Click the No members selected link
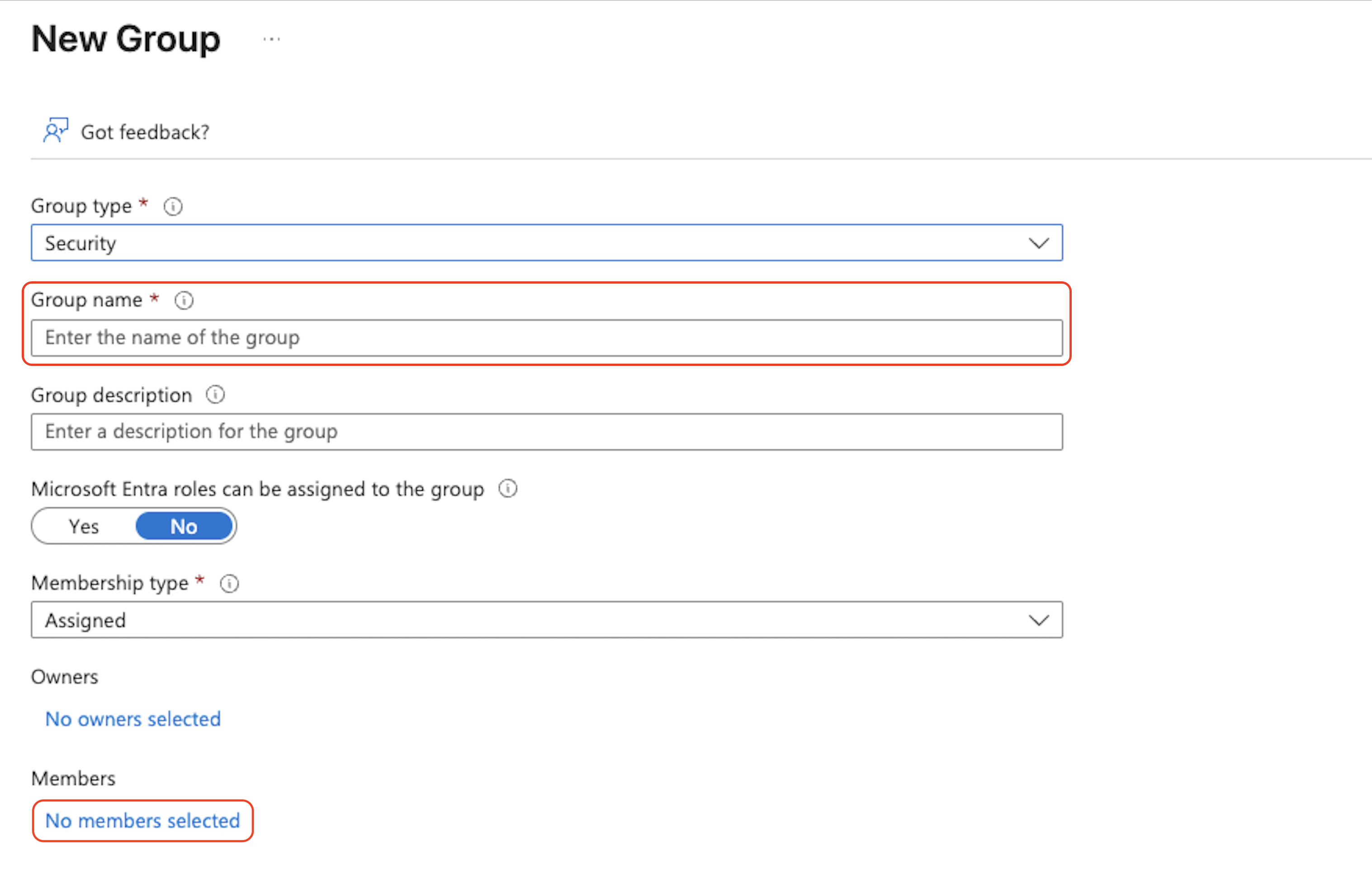This screenshot has width=1372, height=872. (142, 821)
